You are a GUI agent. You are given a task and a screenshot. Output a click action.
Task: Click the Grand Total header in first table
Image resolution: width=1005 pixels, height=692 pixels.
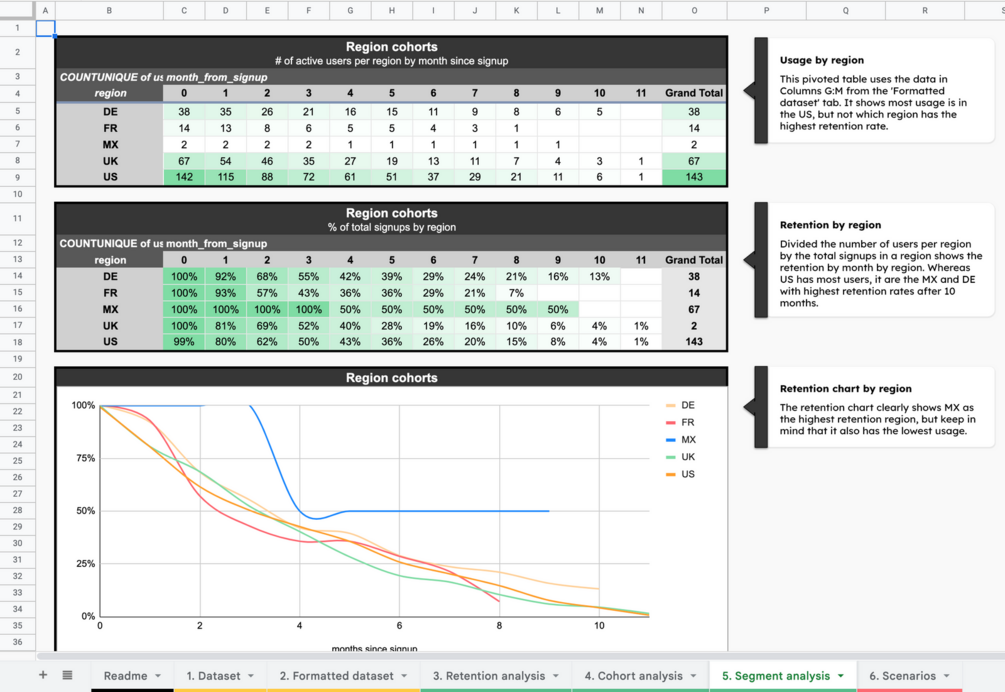coord(694,93)
